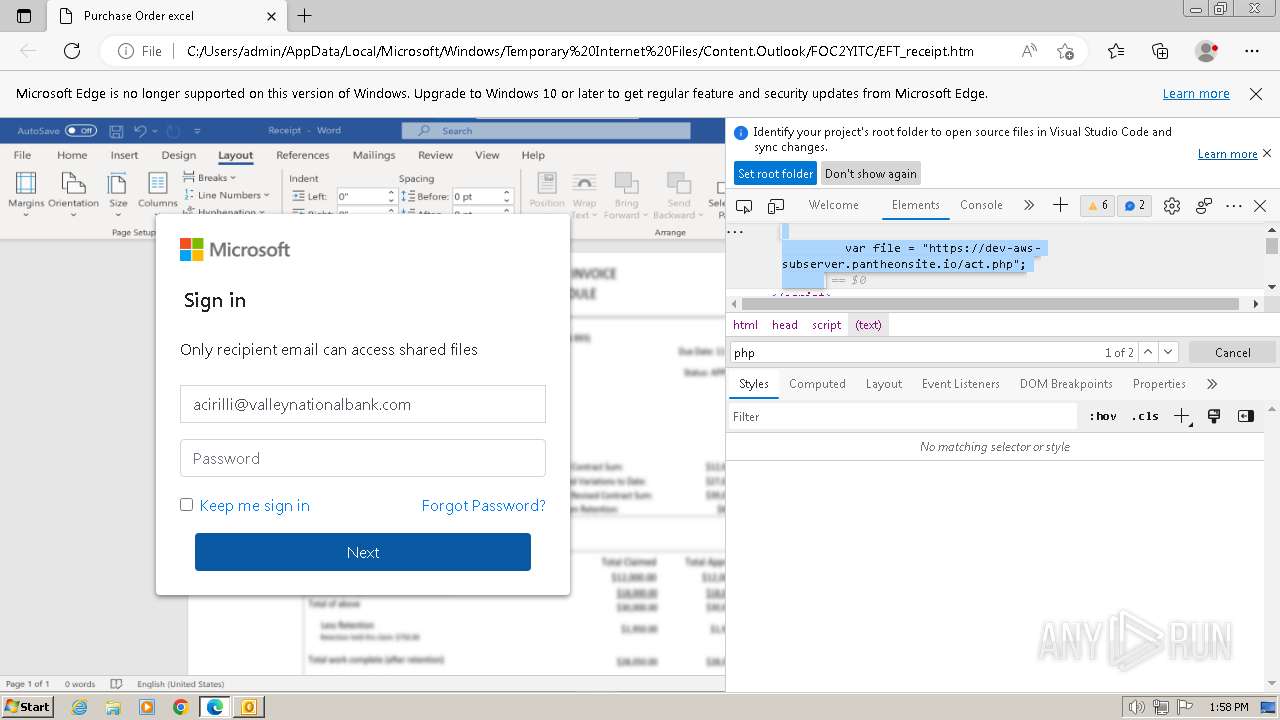Toggle the .cls element classes button
The height and width of the screenshot is (720, 1280).
pyautogui.click(x=1145, y=416)
